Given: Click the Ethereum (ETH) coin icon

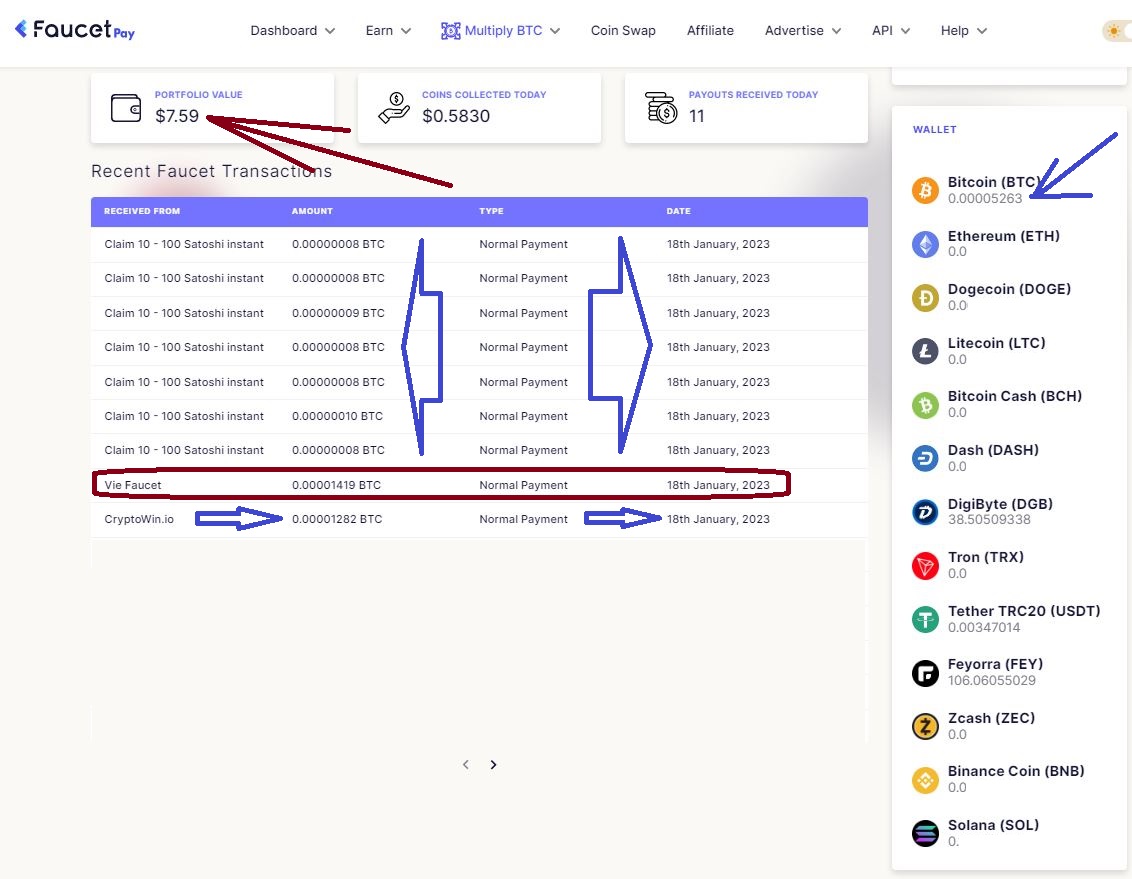Looking at the screenshot, I should [x=925, y=244].
